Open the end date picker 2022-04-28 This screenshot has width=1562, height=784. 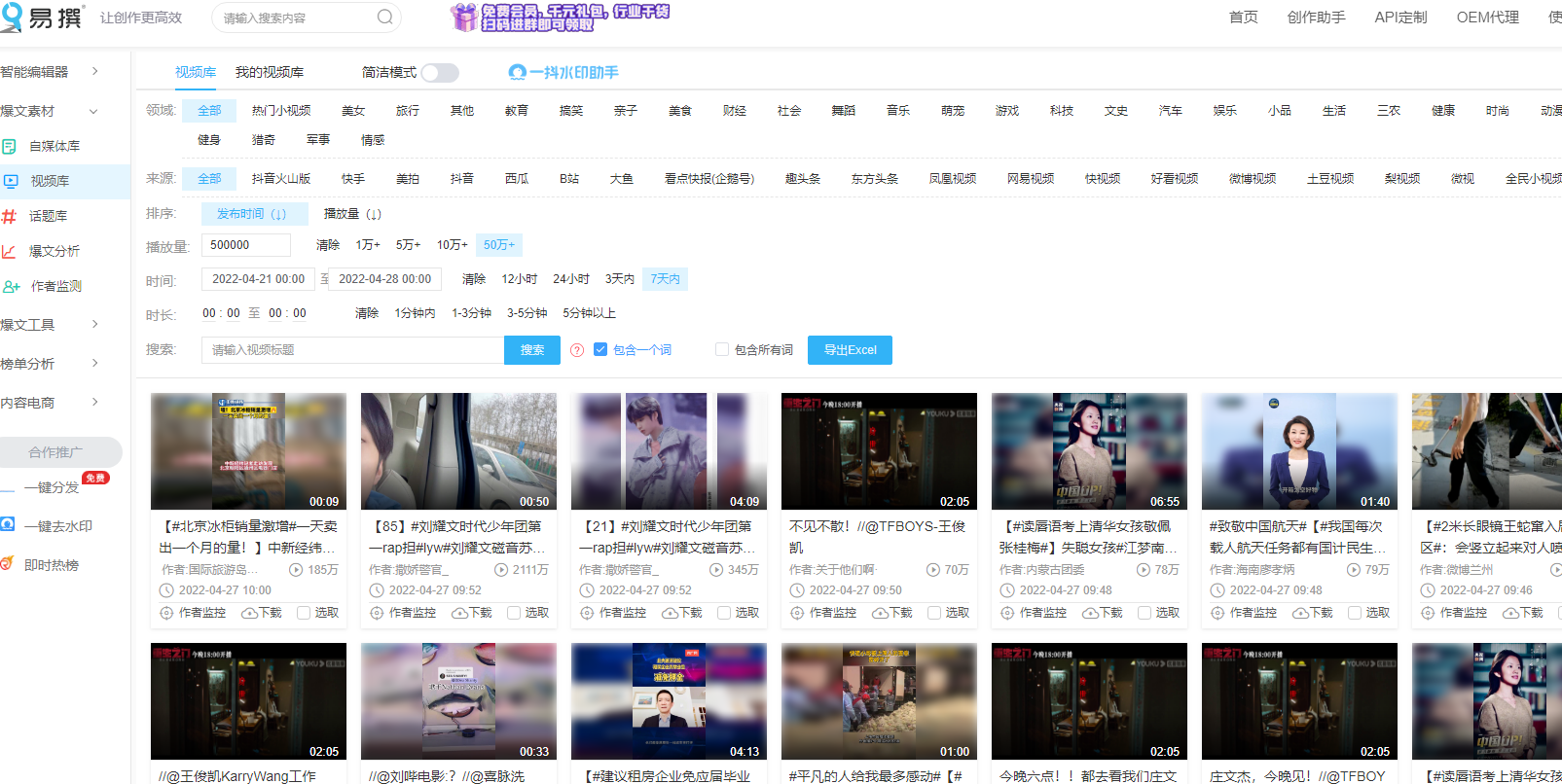(x=384, y=279)
